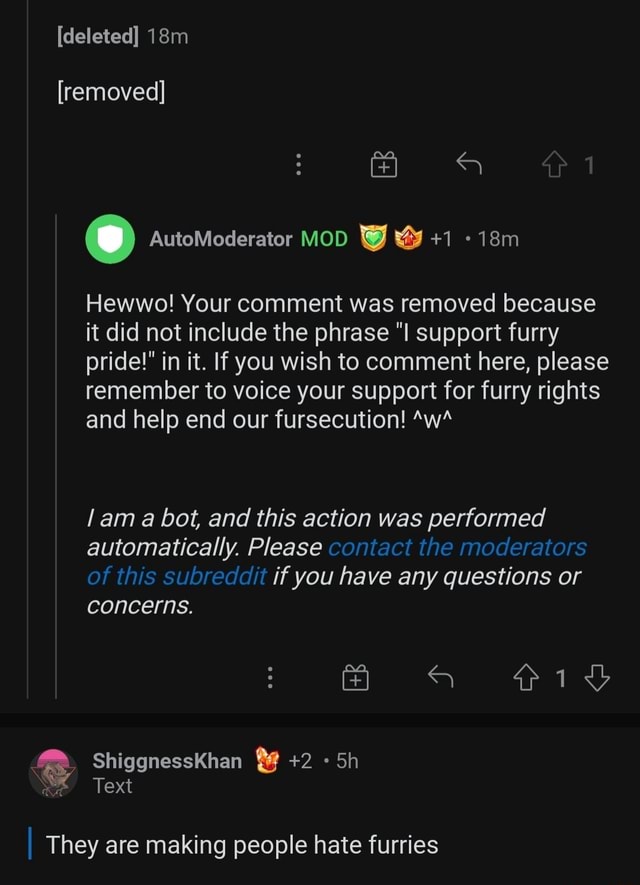The width and height of the screenshot is (640, 885).
Task: Open AutoModerator's comment overflow menu
Action: [270, 676]
